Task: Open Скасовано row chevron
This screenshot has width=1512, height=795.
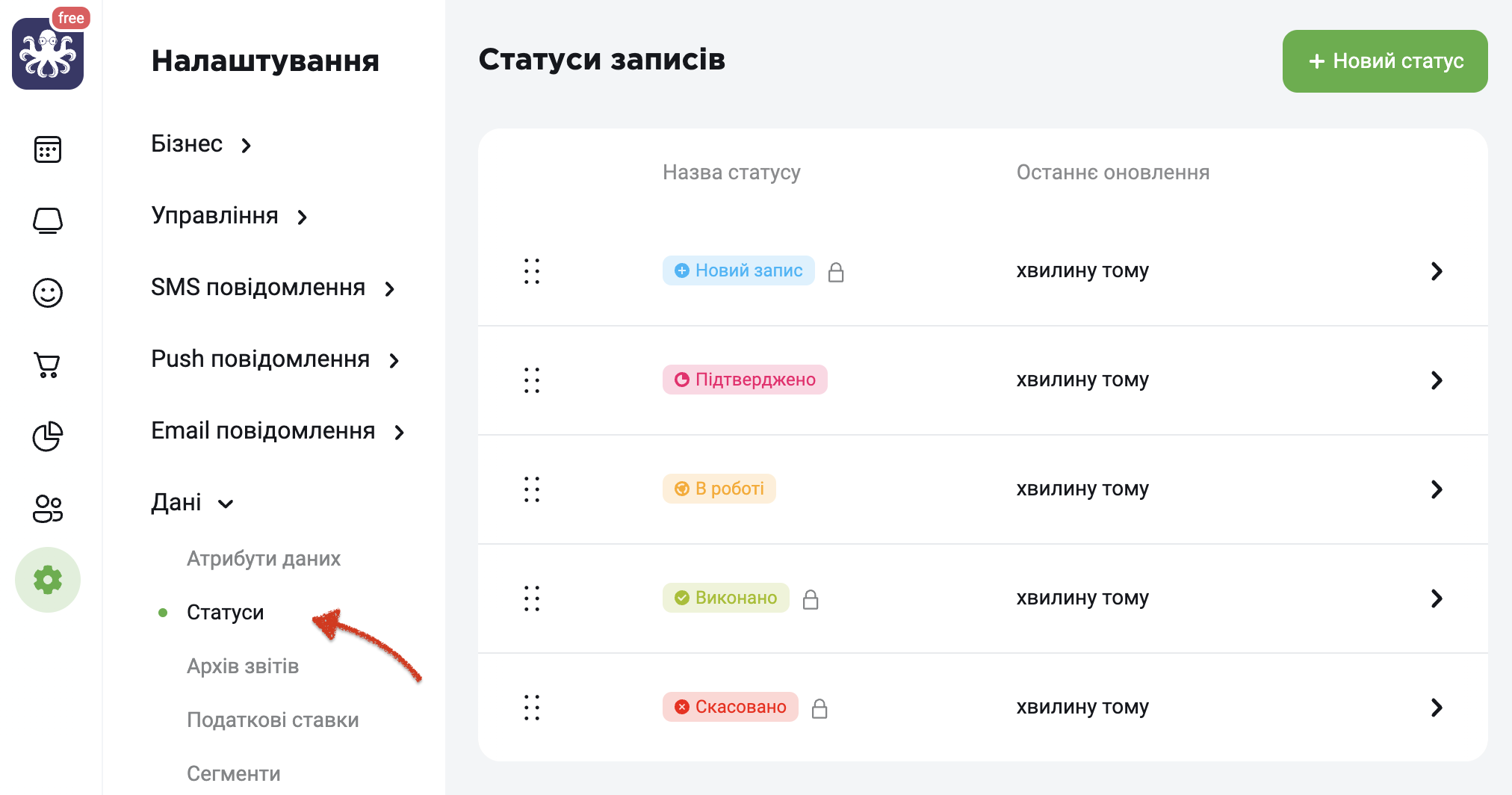Action: (x=1436, y=708)
